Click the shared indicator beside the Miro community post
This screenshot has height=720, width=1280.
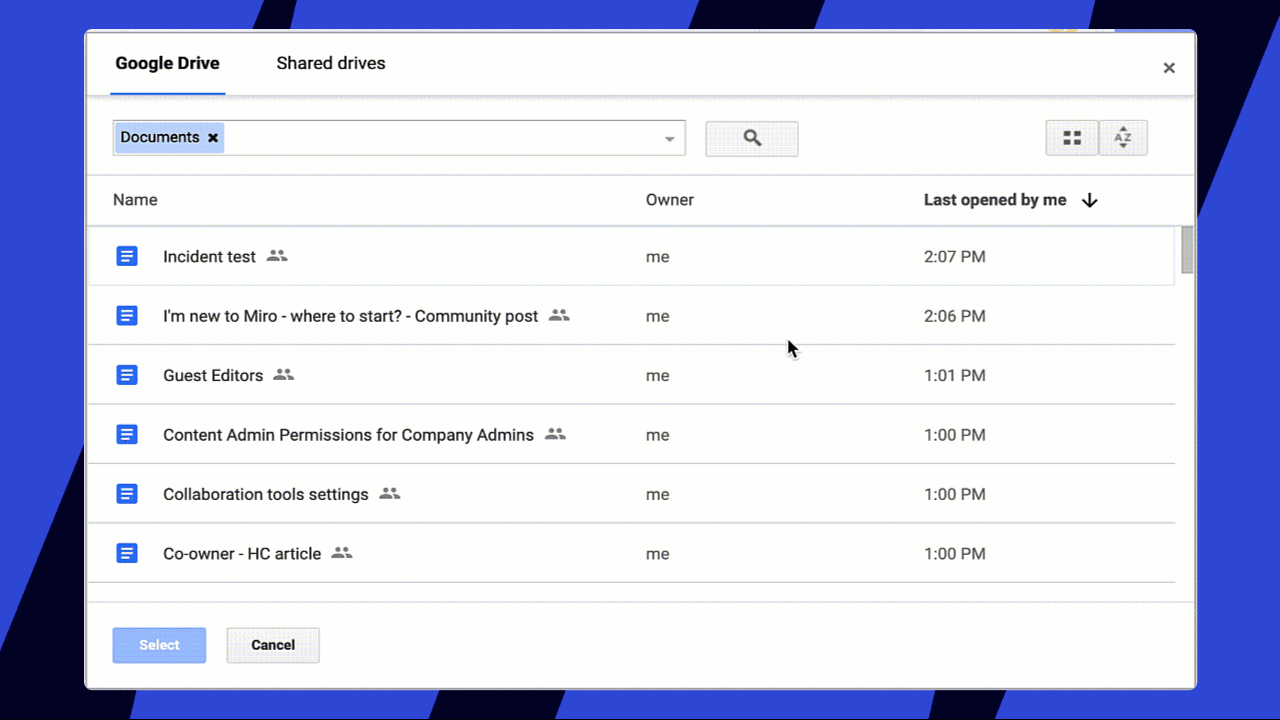(558, 315)
